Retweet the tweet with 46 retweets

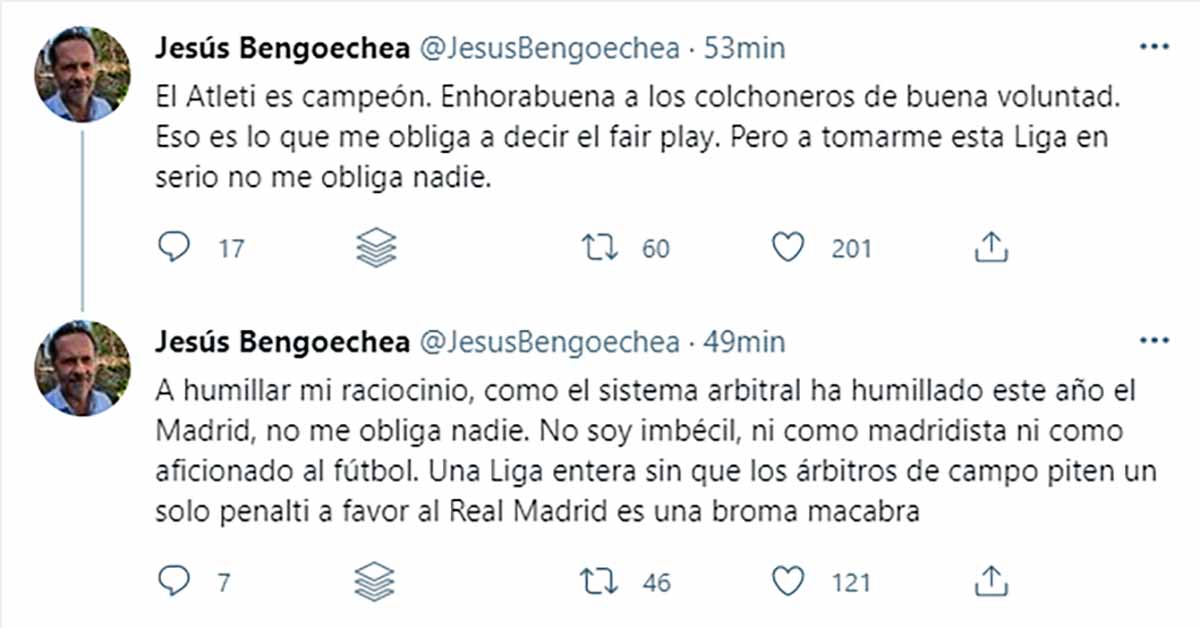(x=597, y=581)
